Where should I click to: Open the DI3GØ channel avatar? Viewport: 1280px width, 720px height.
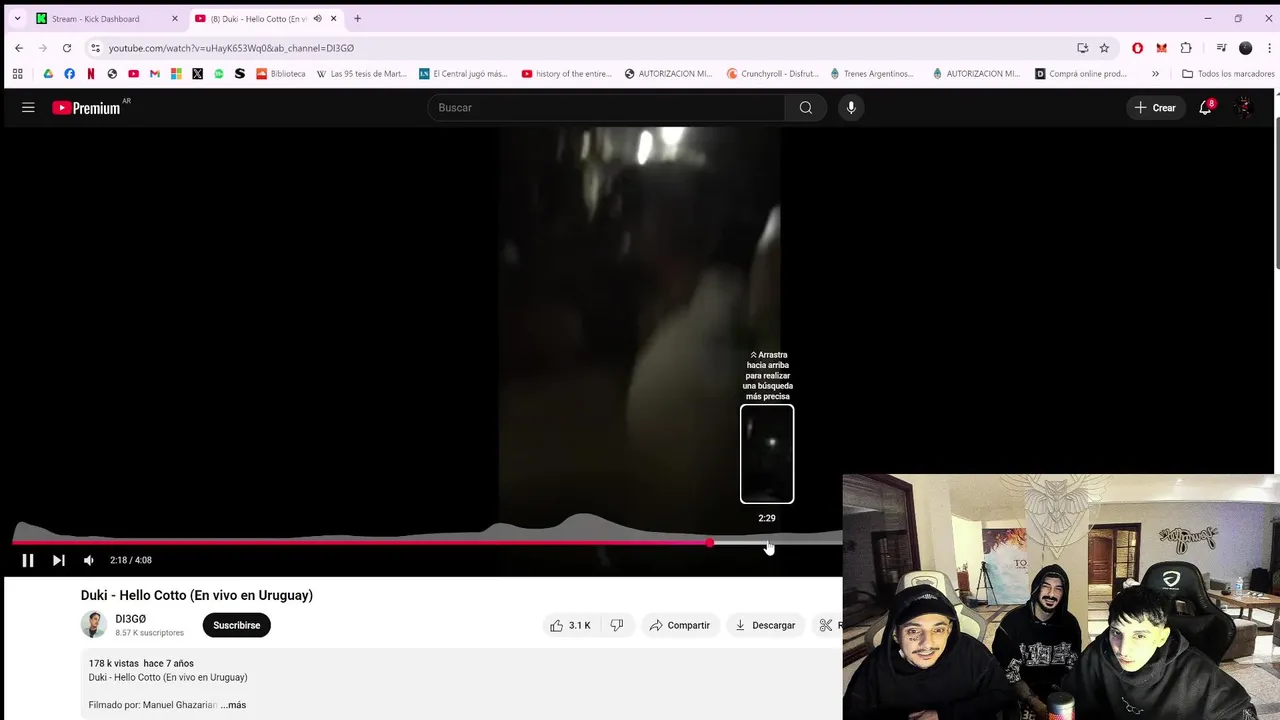[94, 624]
